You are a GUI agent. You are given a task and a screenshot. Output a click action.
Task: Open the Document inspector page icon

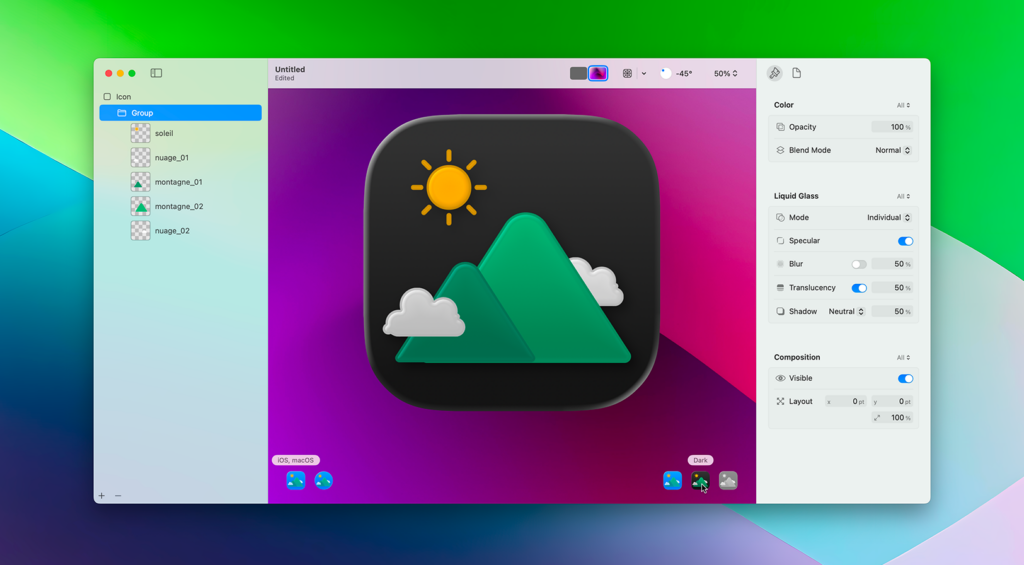point(797,73)
